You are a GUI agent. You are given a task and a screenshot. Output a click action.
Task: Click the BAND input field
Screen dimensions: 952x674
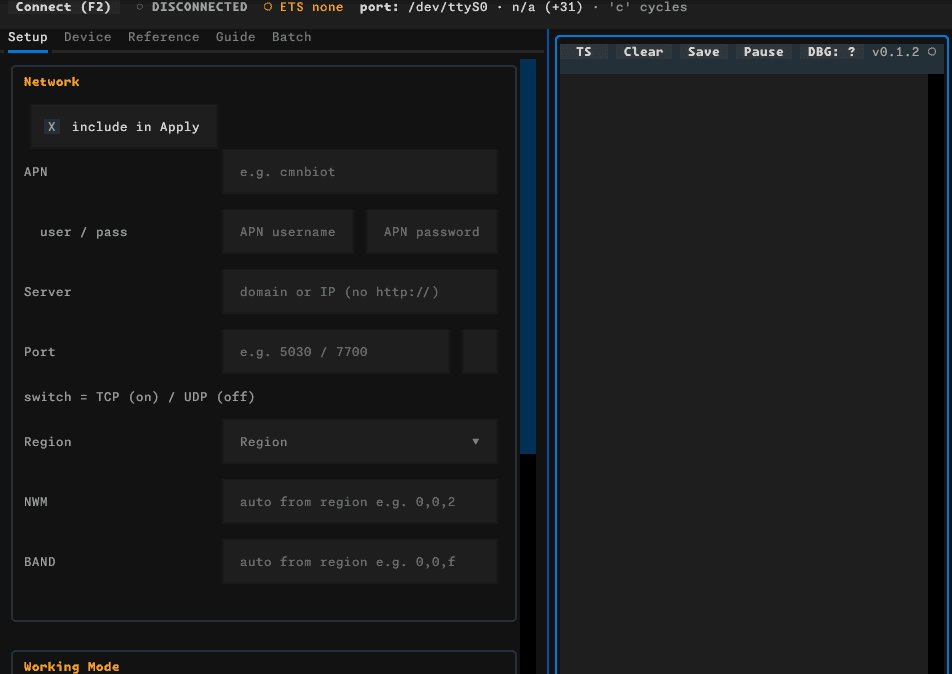pos(360,562)
